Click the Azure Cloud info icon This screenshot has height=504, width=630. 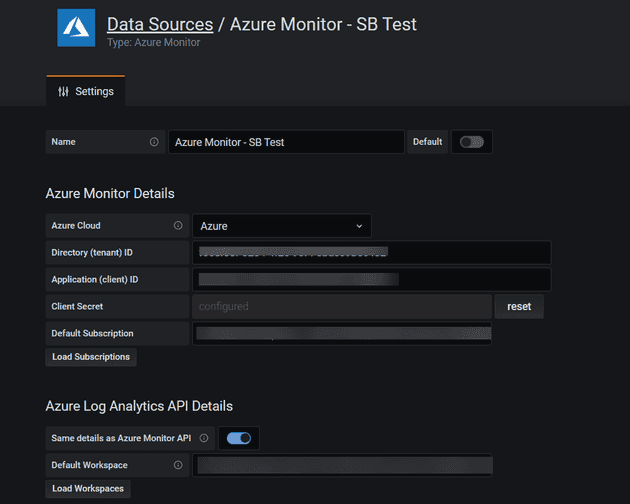[178, 225]
